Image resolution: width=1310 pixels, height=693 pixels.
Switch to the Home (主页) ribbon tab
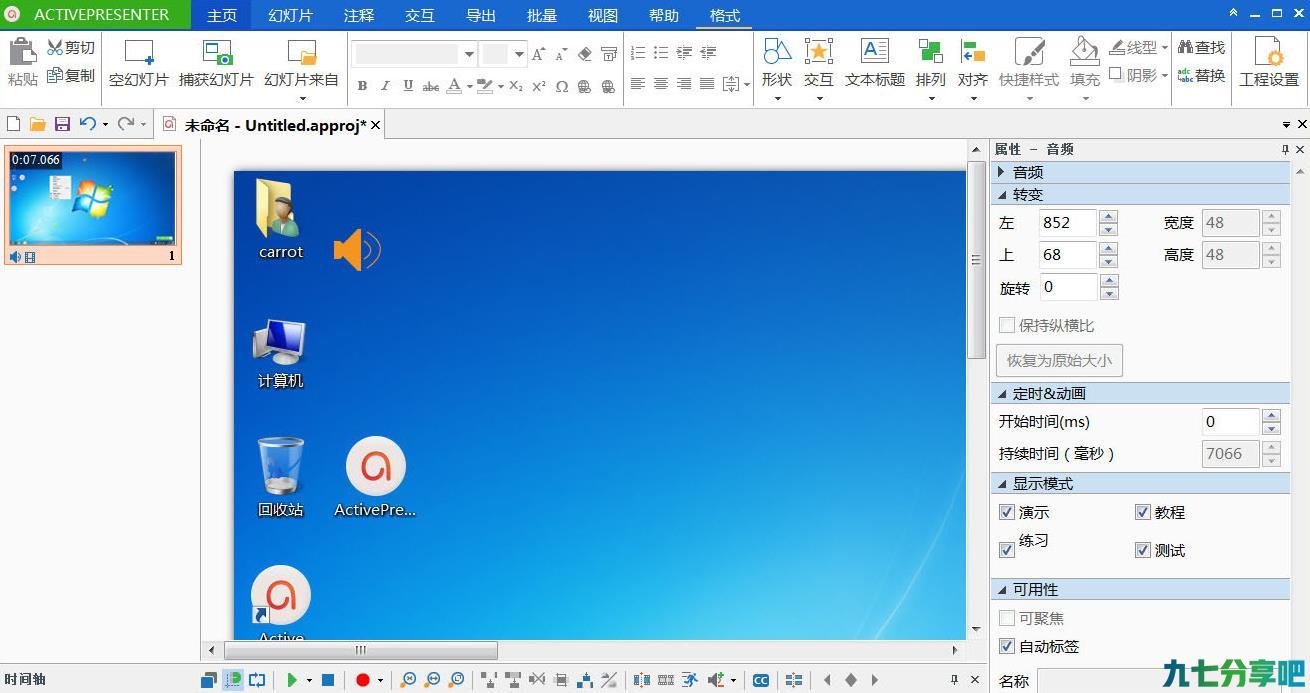pyautogui.click(x=222, y=15)
